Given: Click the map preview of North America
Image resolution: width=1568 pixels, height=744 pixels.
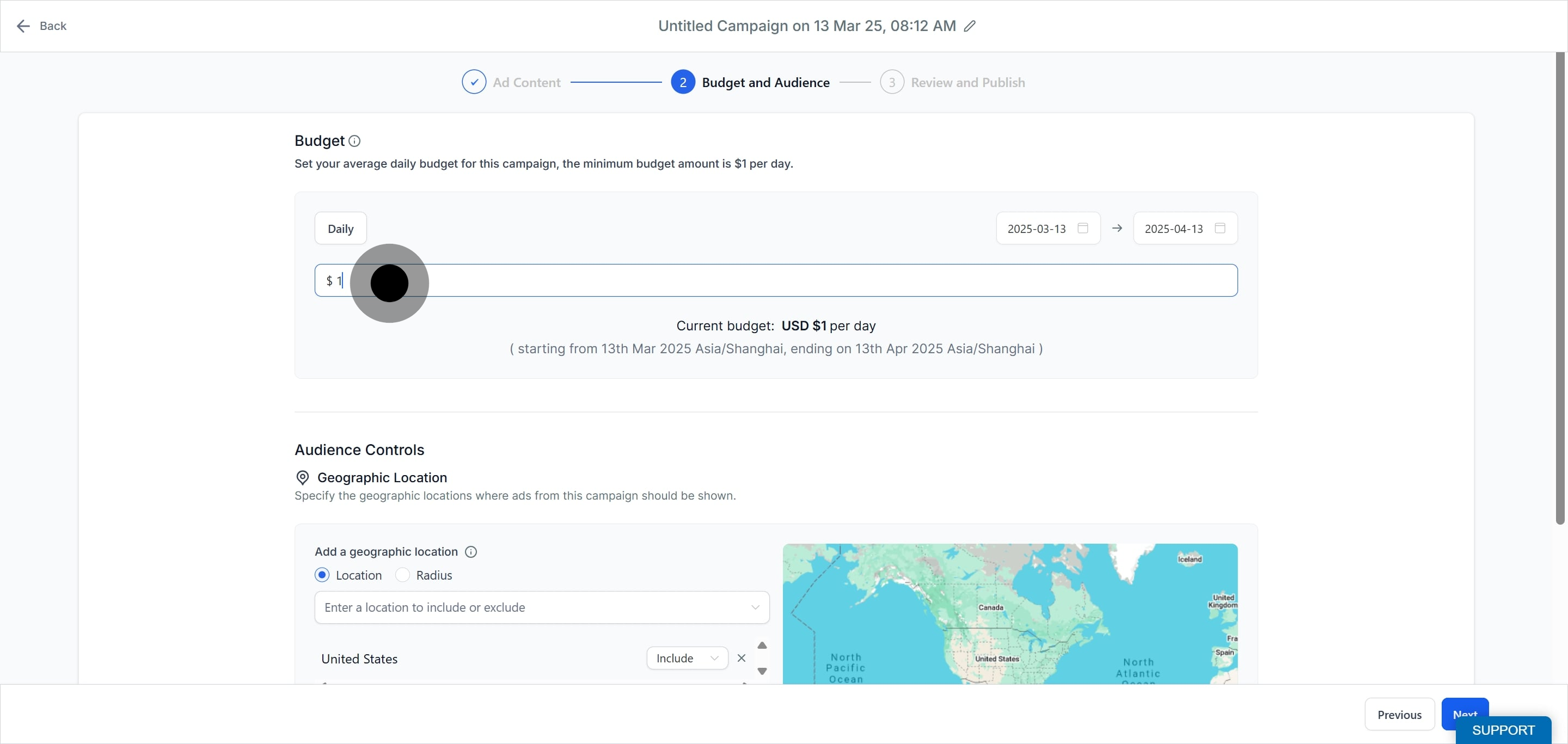Looking at the screenshot, I should (1010, 614).
